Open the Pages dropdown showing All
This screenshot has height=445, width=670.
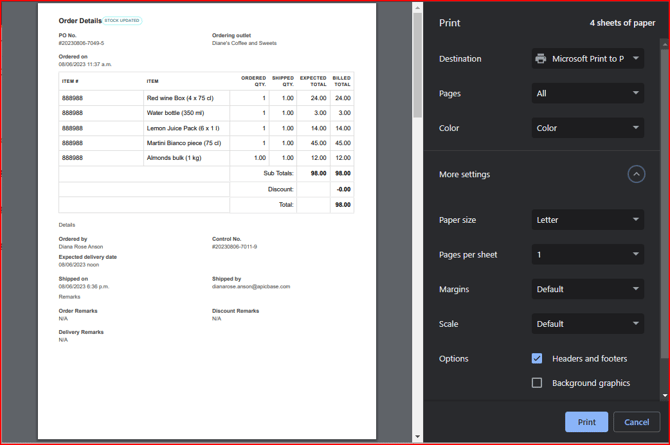click(588, 93)
